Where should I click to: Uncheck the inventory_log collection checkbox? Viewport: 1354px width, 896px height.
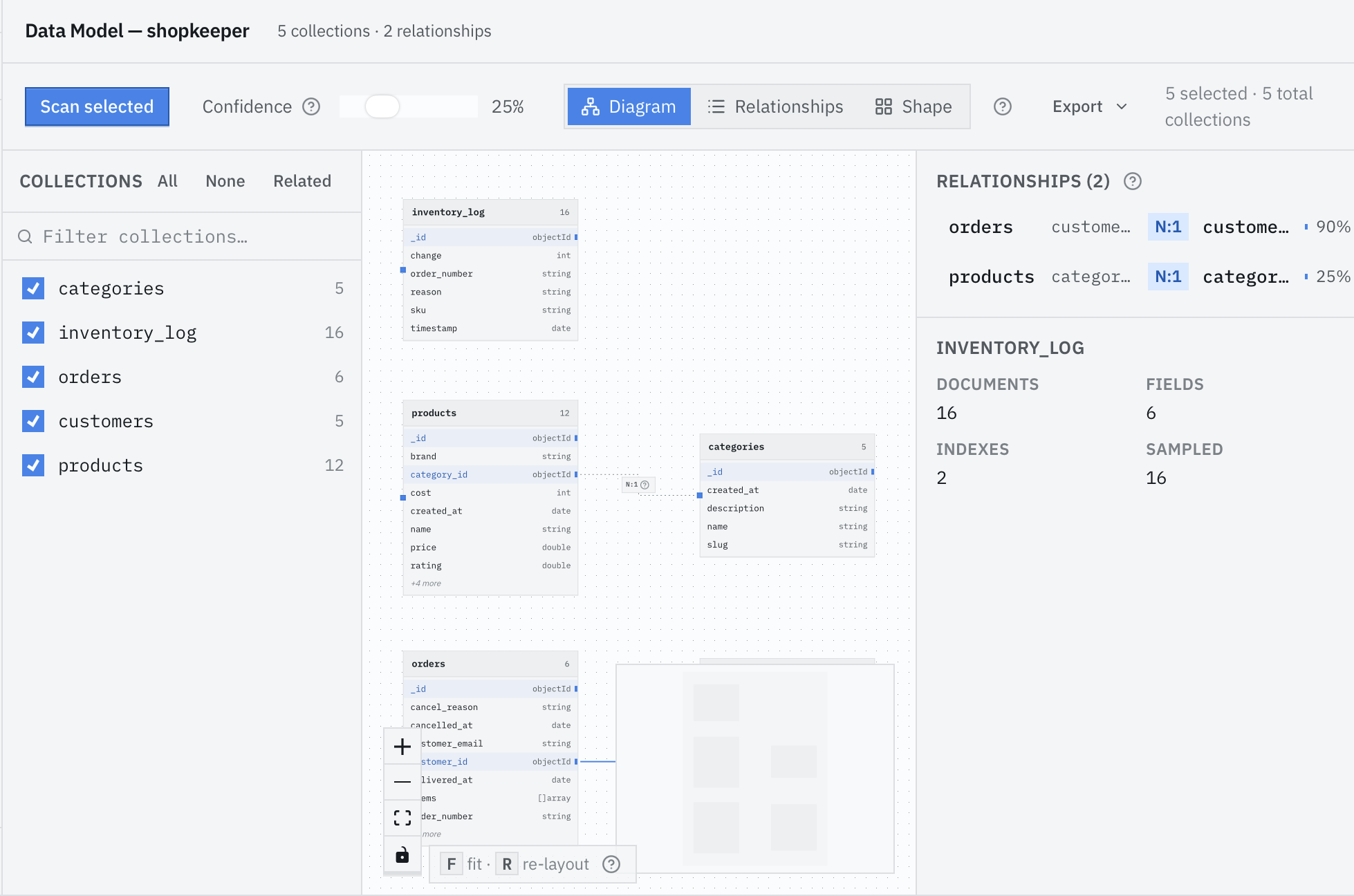(x=33, y=333)
